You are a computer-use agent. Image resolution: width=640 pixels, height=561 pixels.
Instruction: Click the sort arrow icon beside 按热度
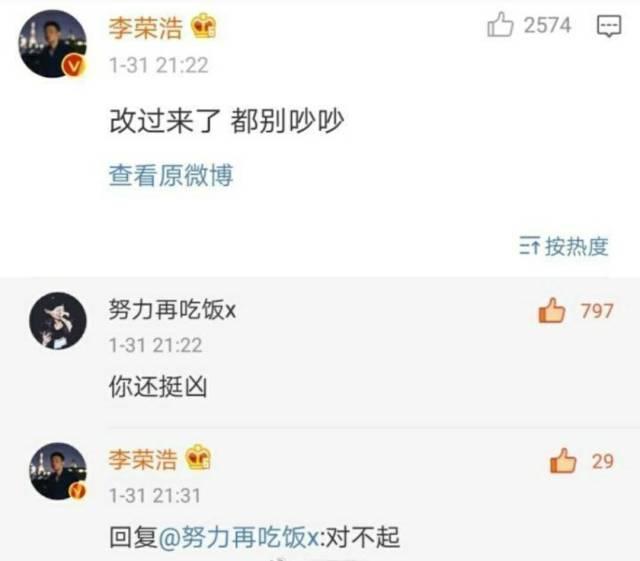click(530, 246)
